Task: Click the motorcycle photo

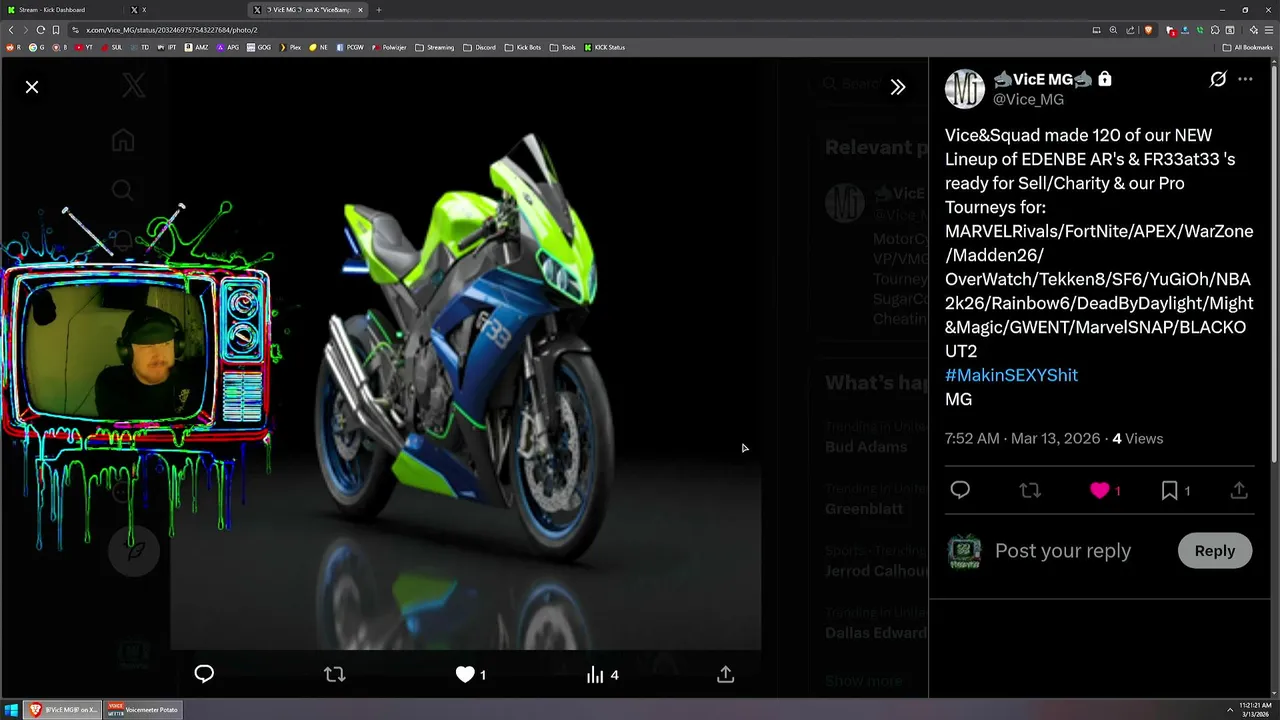Action: point(465,355)
